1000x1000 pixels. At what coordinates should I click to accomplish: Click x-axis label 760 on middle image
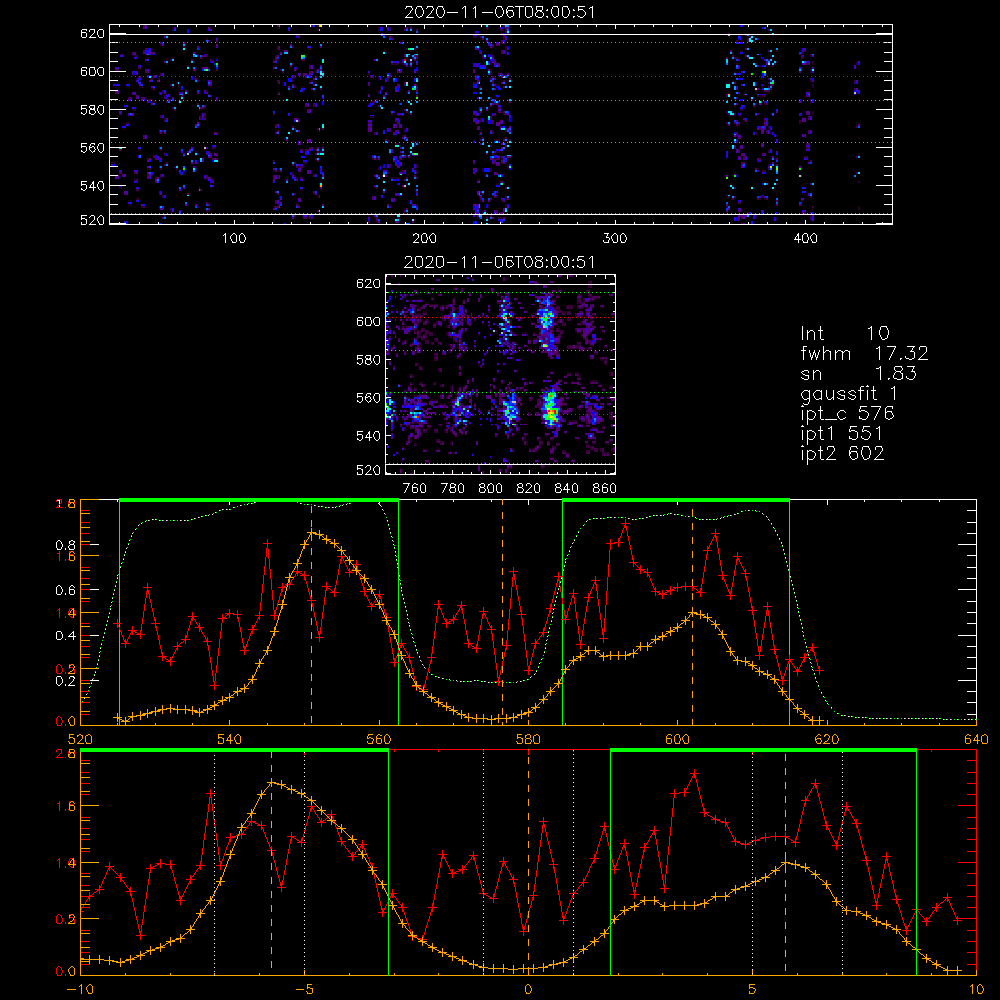pyautogui.click(x=415, y=489)
